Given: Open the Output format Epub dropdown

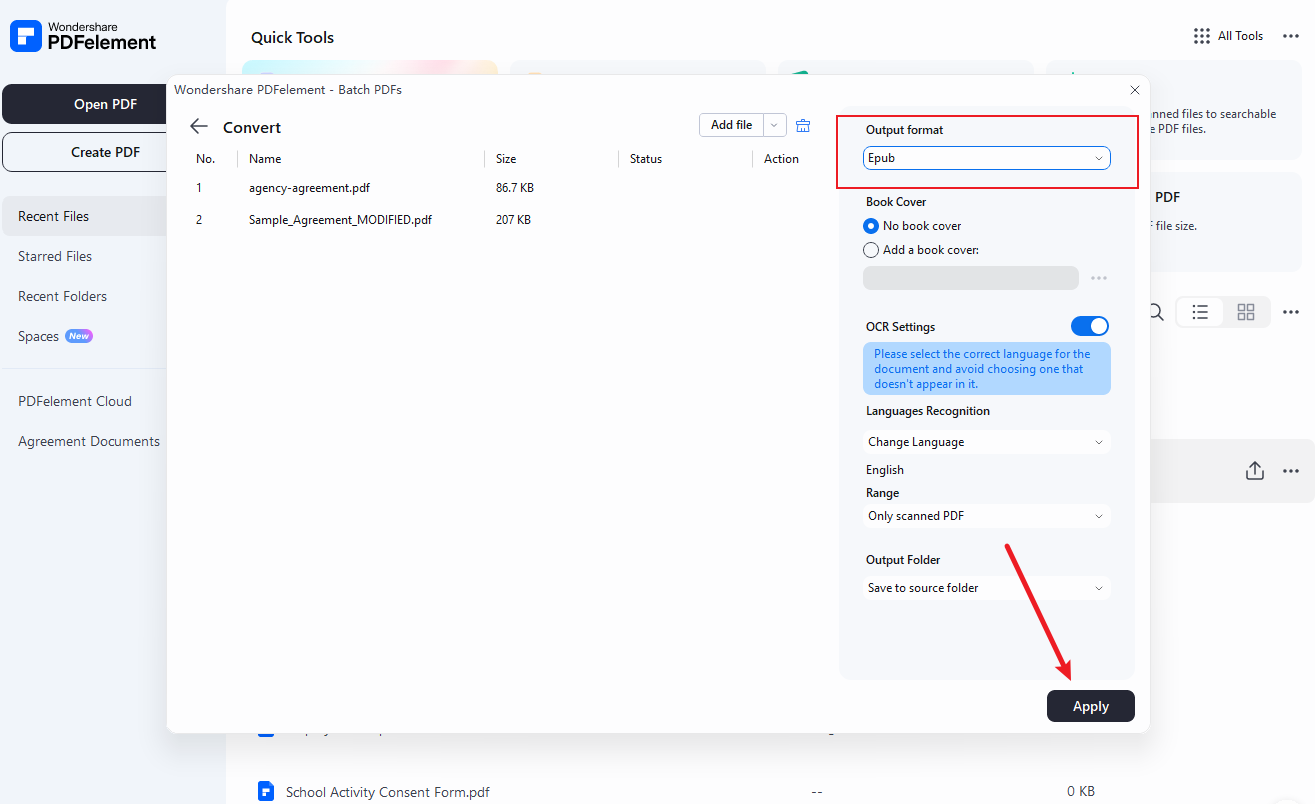Looking at the screenshot, I should tap(986, 158).
